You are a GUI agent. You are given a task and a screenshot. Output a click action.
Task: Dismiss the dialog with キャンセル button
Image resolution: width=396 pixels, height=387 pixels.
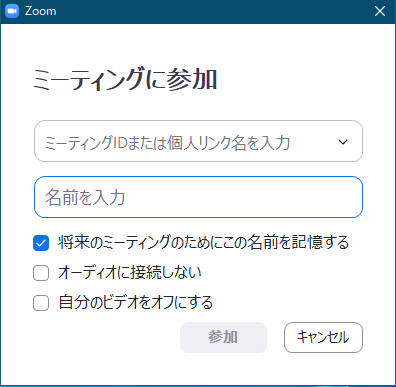323,337
